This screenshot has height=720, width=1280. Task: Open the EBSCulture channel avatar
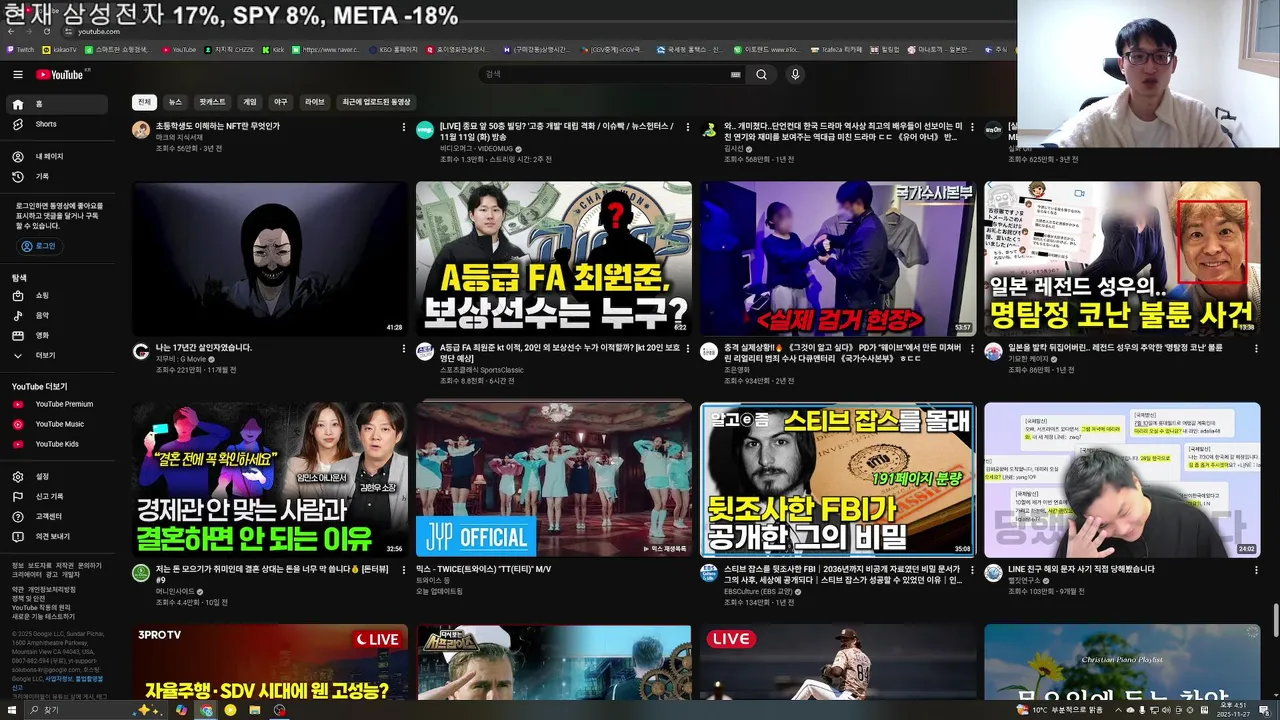tap(709, 573)
